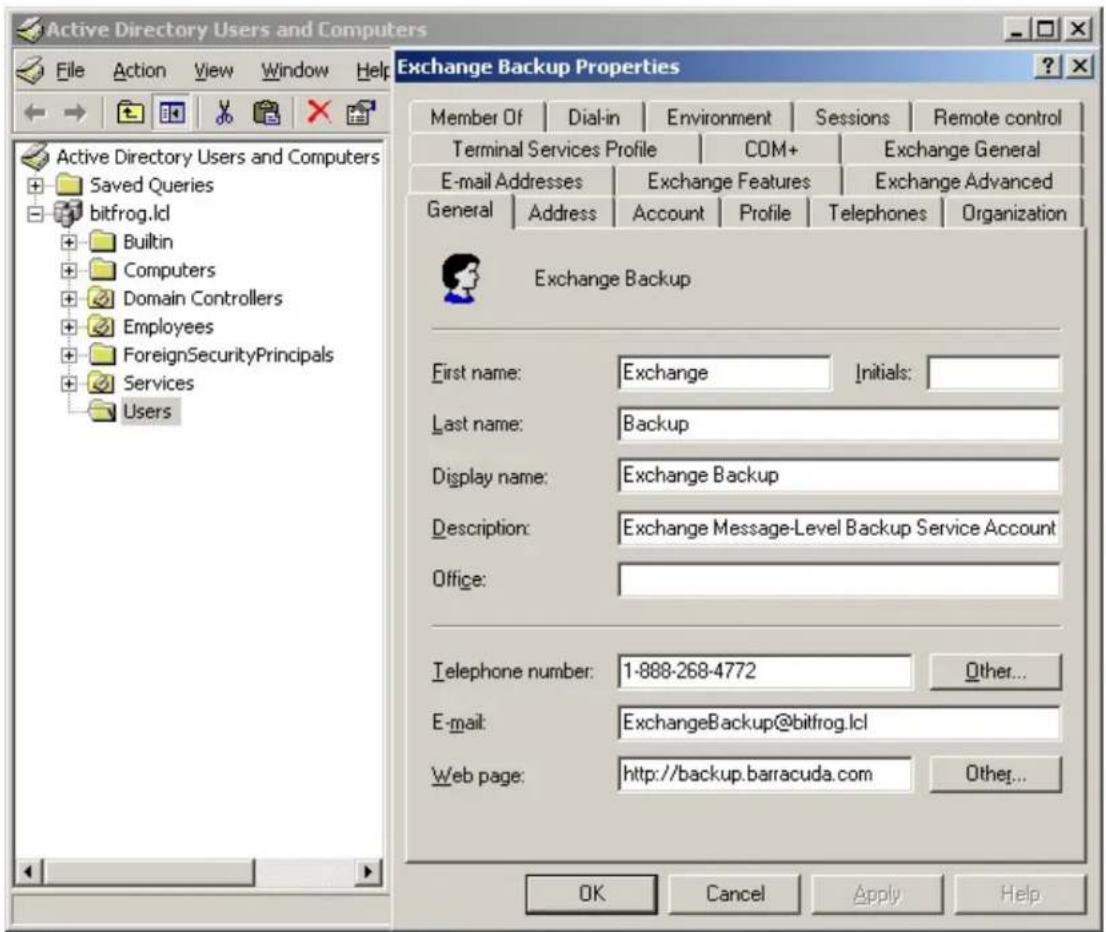
Task: Open the Terminal Services Profile tab
Action: [554, 150]
